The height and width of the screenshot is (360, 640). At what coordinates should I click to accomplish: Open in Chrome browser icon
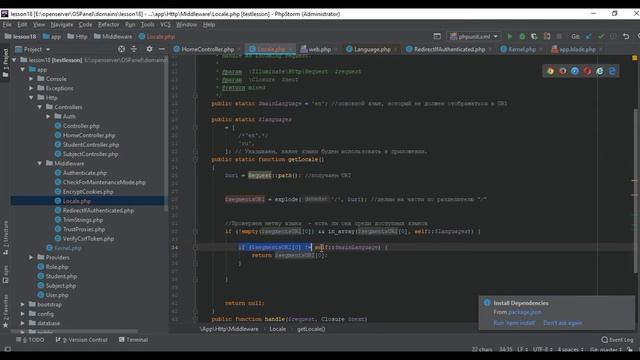pyautogui.click(x=550, y=71)
